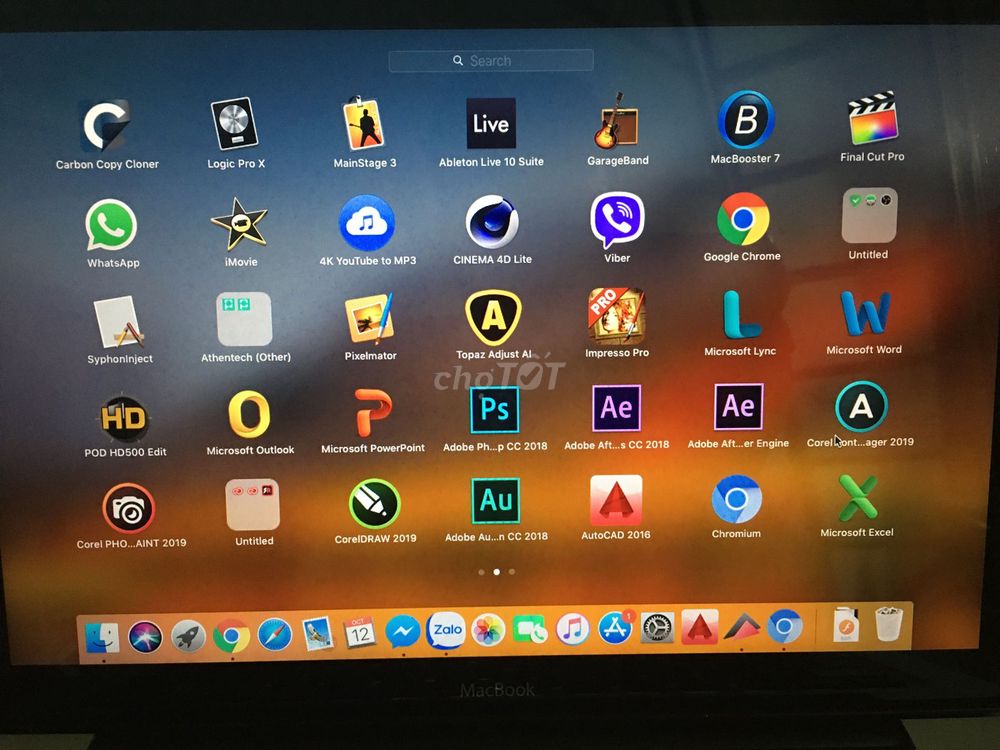
Task: Open Adobe After Effects CC 2018
Action: pos(617,408)
